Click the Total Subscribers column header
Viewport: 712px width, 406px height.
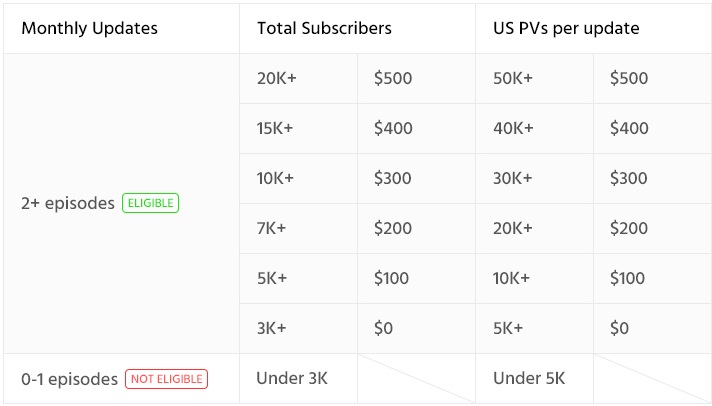point(324,28)
